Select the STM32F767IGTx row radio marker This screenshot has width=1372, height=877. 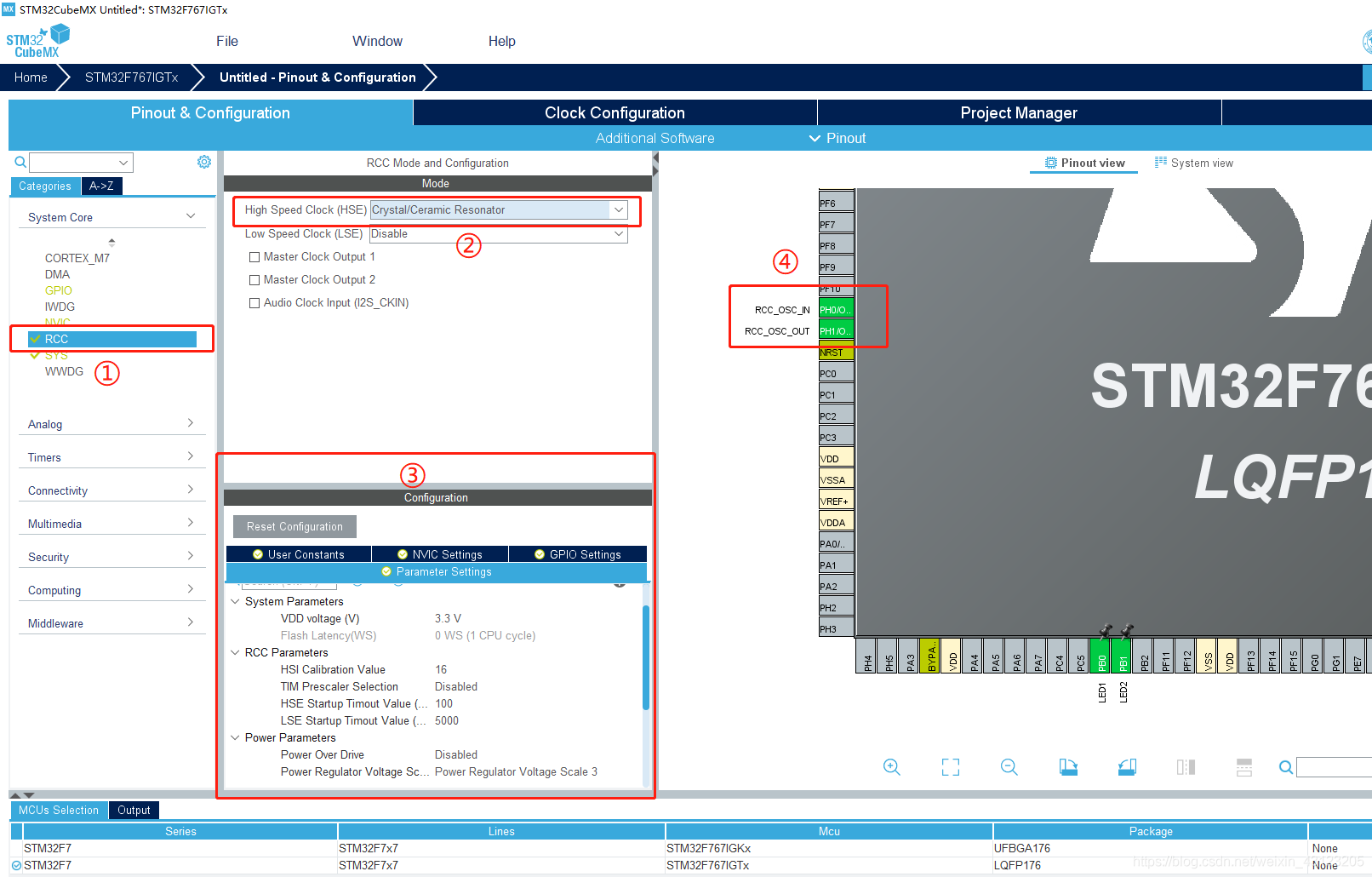point(16,865)
